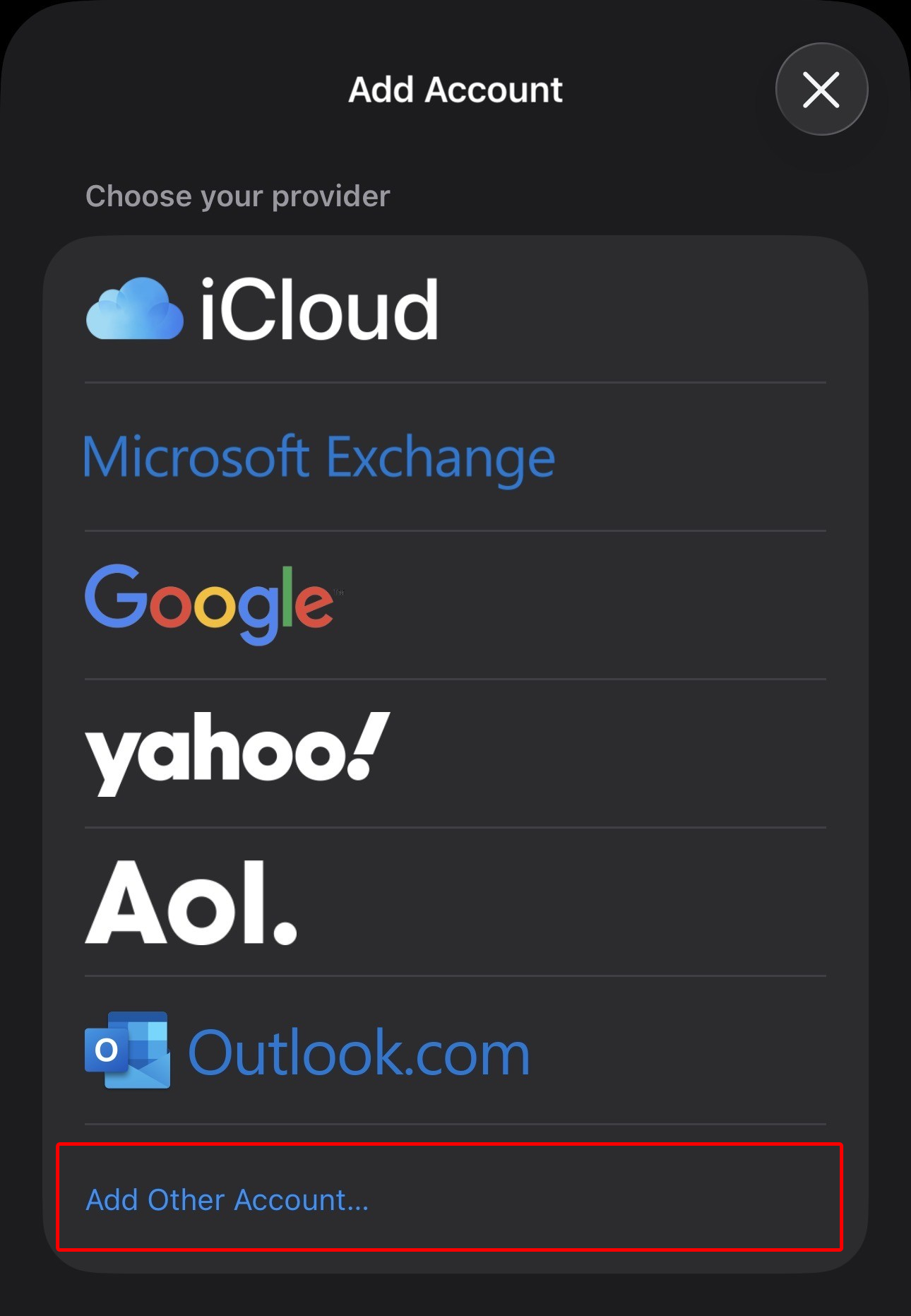This screenshot has height=1316, width=911.
Task: Click the word 'Microsoft' in provider list
Action: click(x=196, y=456)
